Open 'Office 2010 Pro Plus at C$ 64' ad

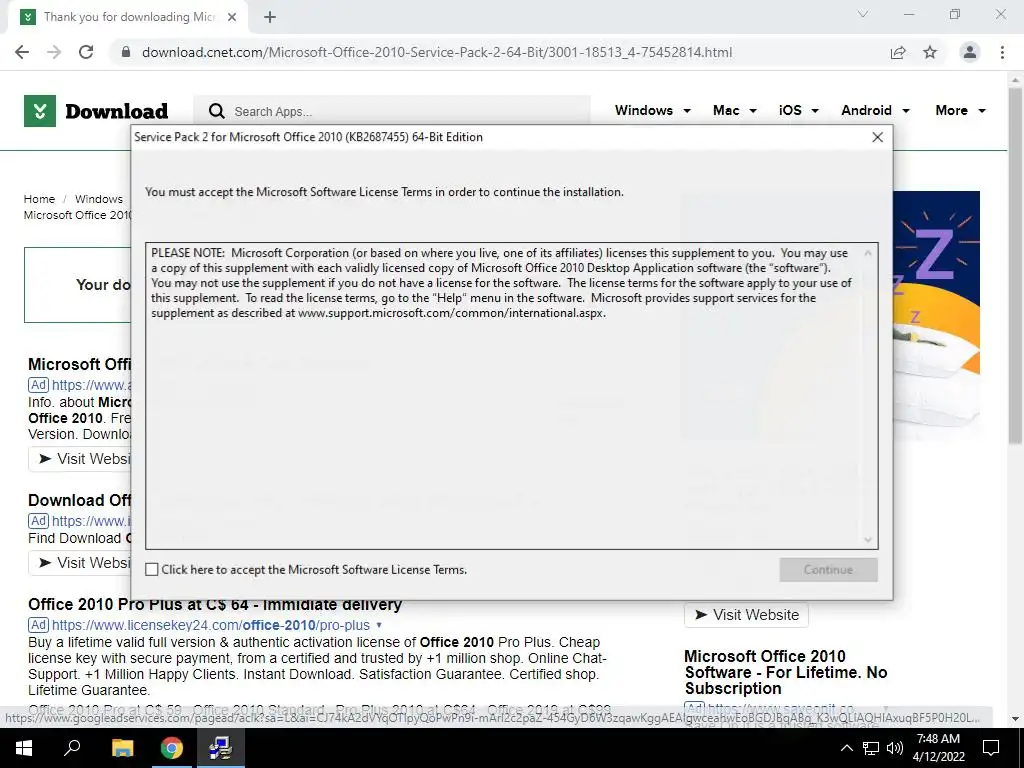coord(215,605)
